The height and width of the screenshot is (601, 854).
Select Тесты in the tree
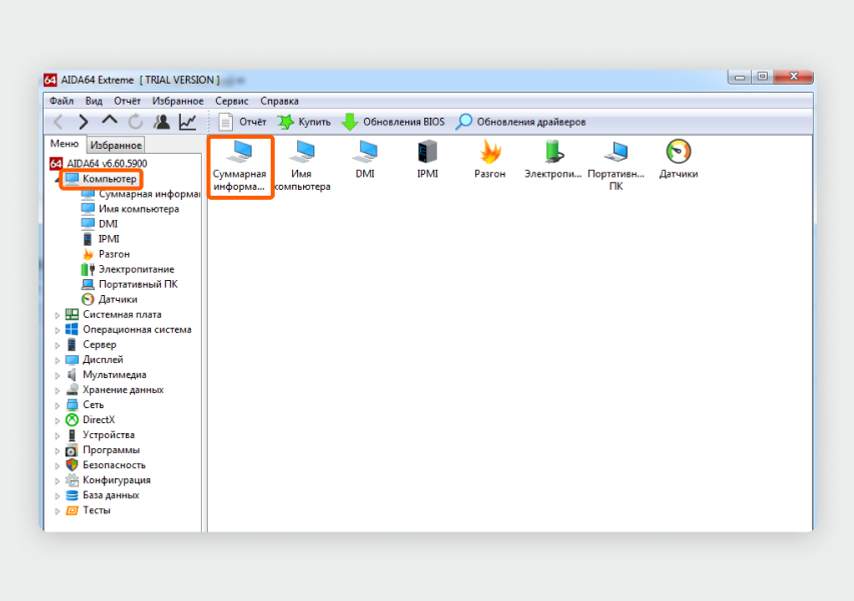tap(88, 511)
